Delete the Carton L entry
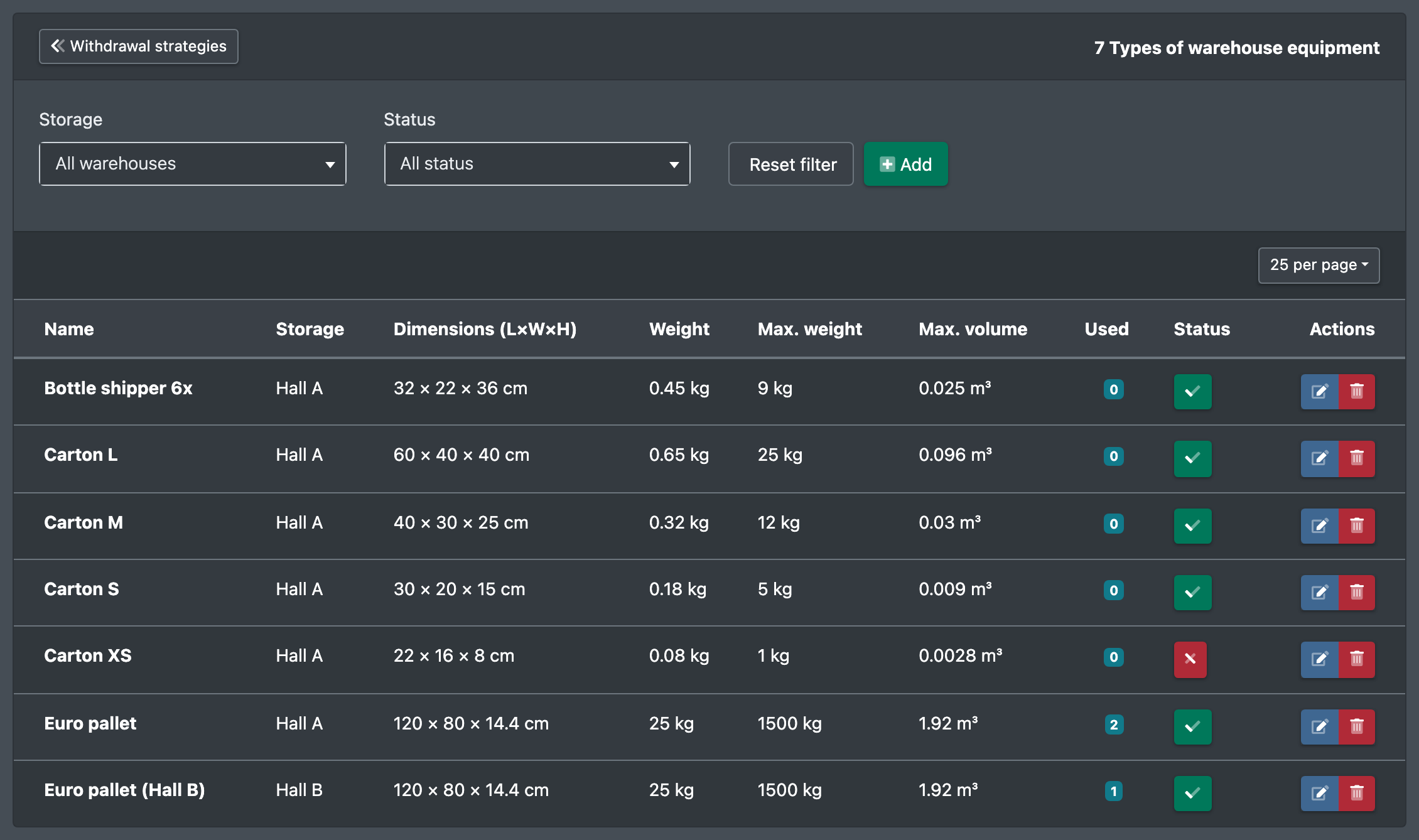This screenshot has height=840, width=1419. click(x=1357, y=458)
